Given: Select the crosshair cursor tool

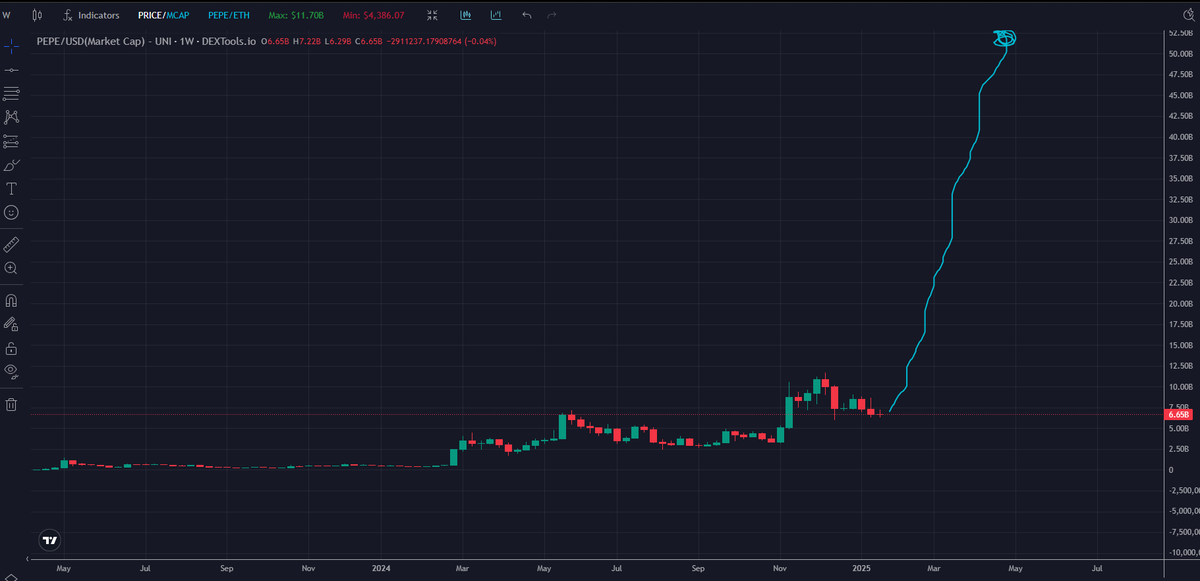Looking at the screenshot, I should coord(11,46).
